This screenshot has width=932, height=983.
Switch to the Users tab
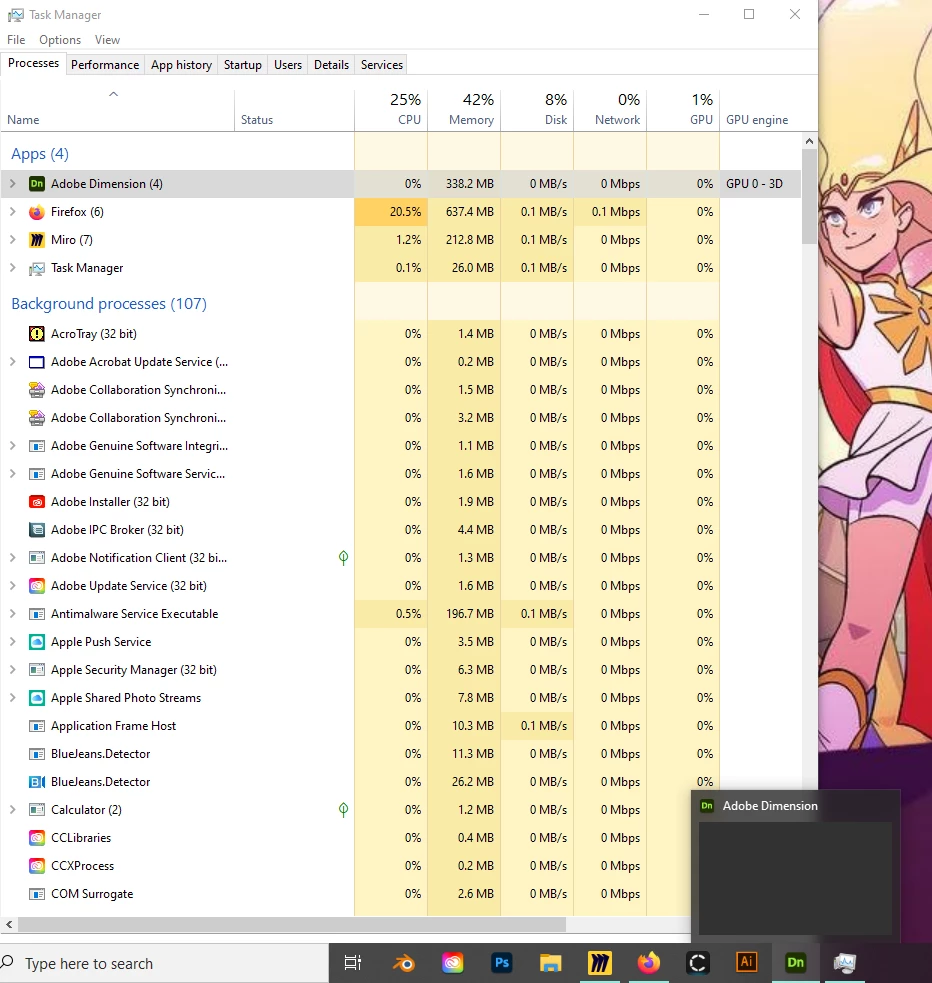[x=288, y=65]
